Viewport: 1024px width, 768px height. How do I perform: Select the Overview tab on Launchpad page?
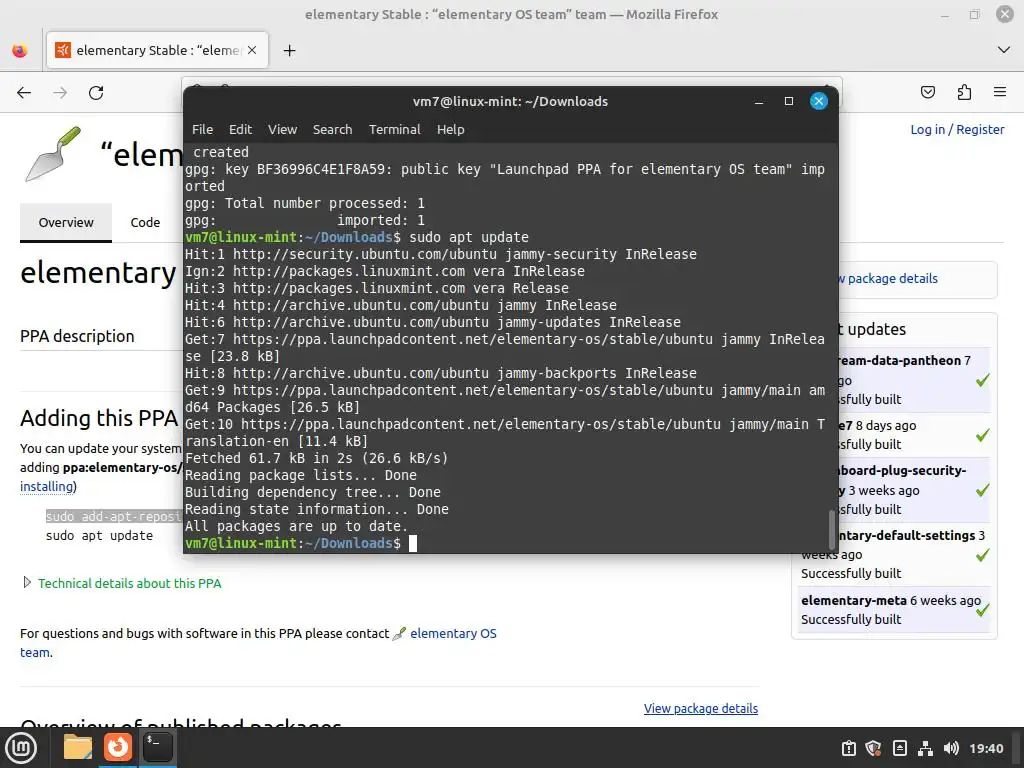point(66,222)
